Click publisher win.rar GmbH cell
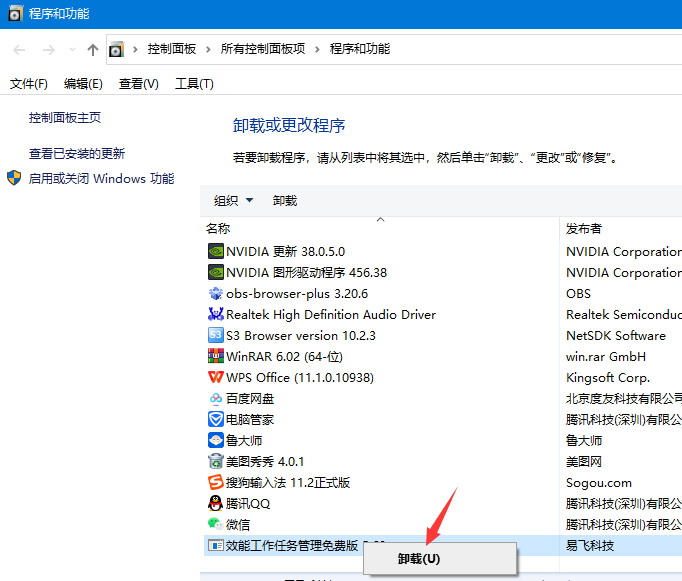This screenshot has height=581, width=682. (x=605, y=357)
